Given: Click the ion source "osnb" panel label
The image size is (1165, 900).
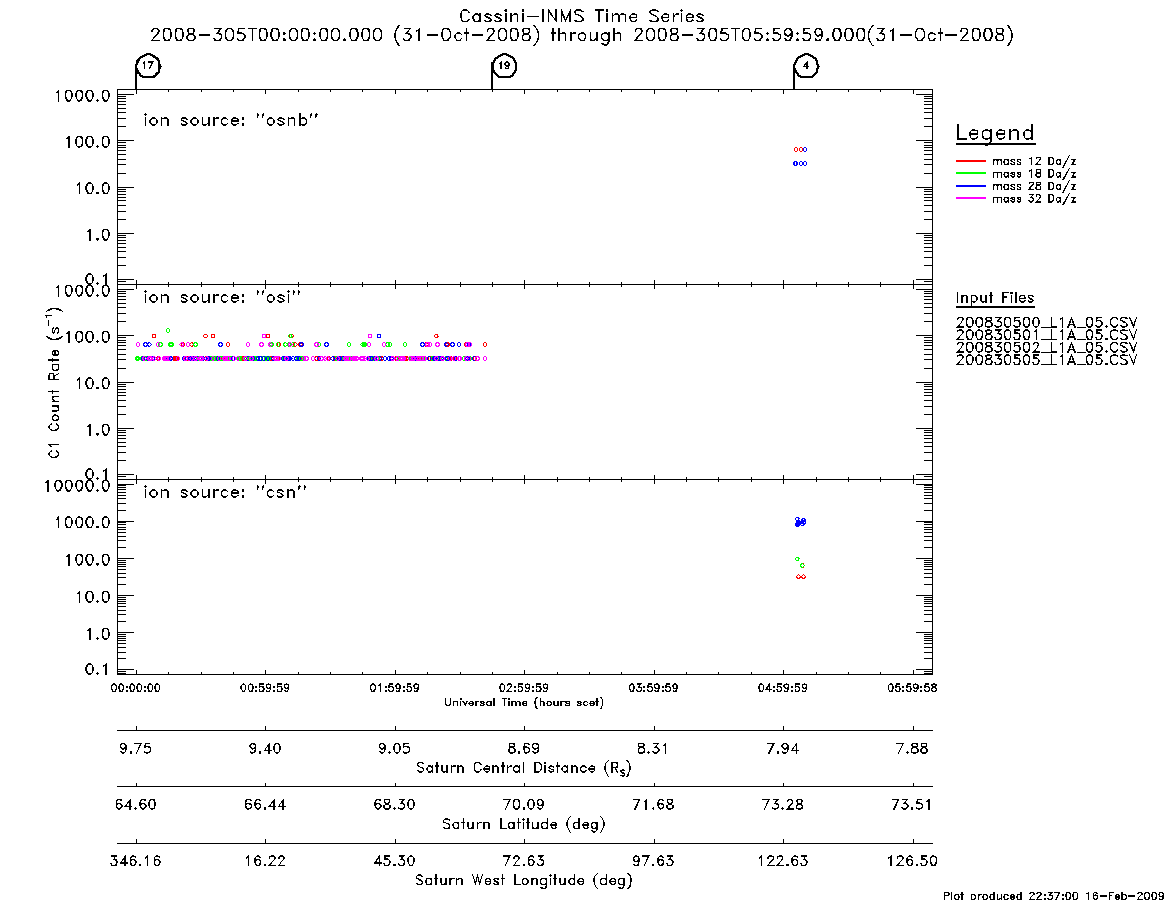Looking at the screenshot, I should pyautogui.click(x=231, y=120).
